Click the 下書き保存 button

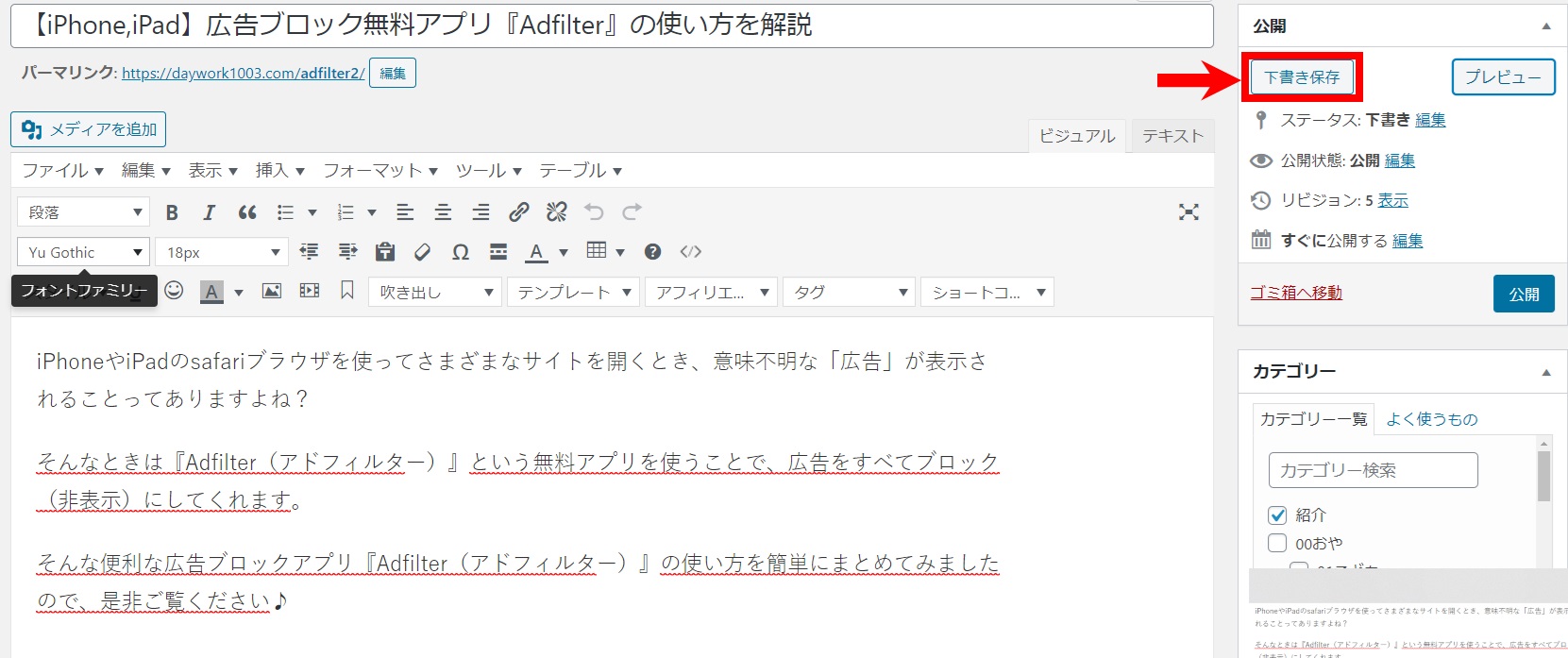[x=1302, y=77]
